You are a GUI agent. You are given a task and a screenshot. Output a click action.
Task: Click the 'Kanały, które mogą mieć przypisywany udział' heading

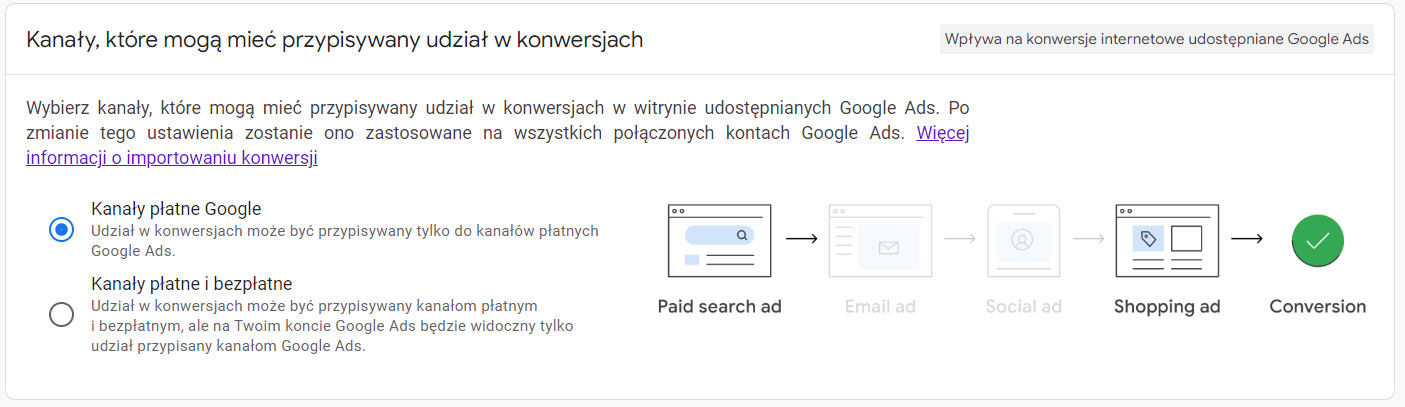point(335,39)
